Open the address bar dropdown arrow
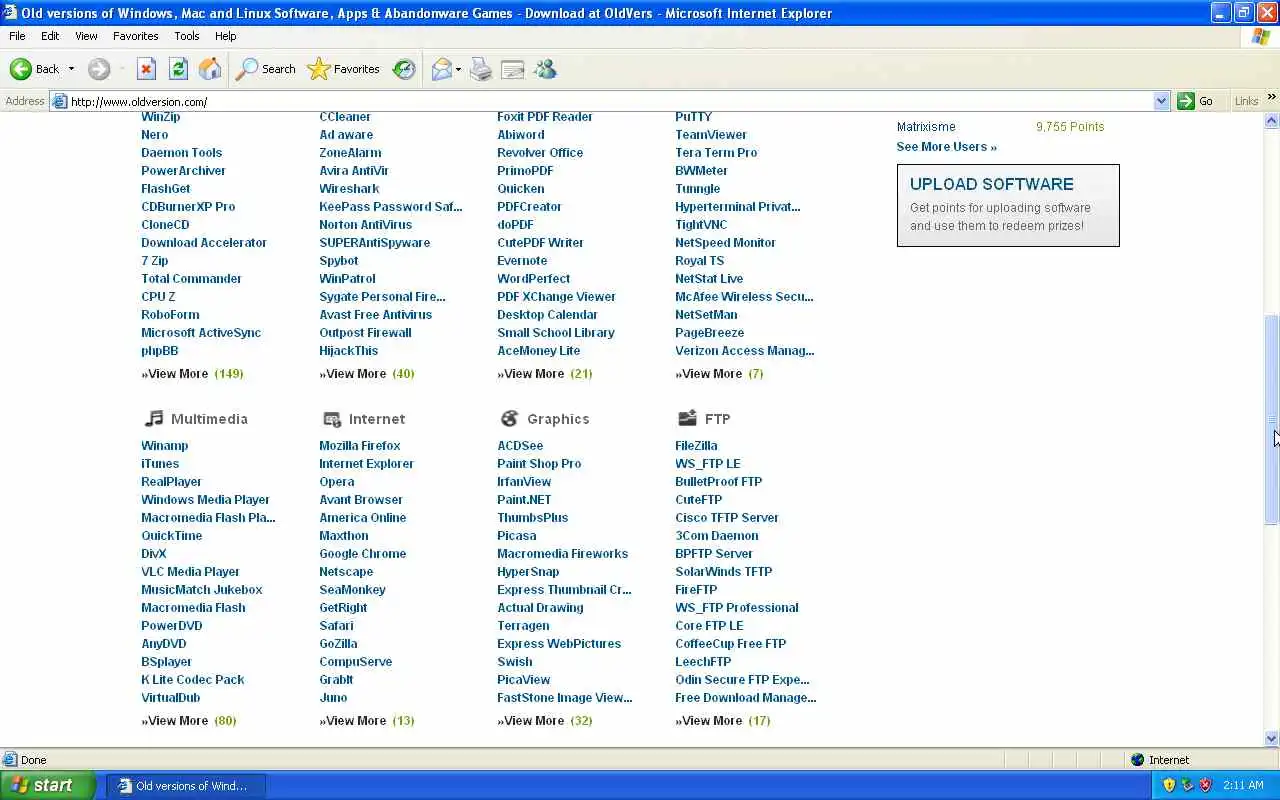This screenshot has width=1280, height=800. click(1161, 101)
